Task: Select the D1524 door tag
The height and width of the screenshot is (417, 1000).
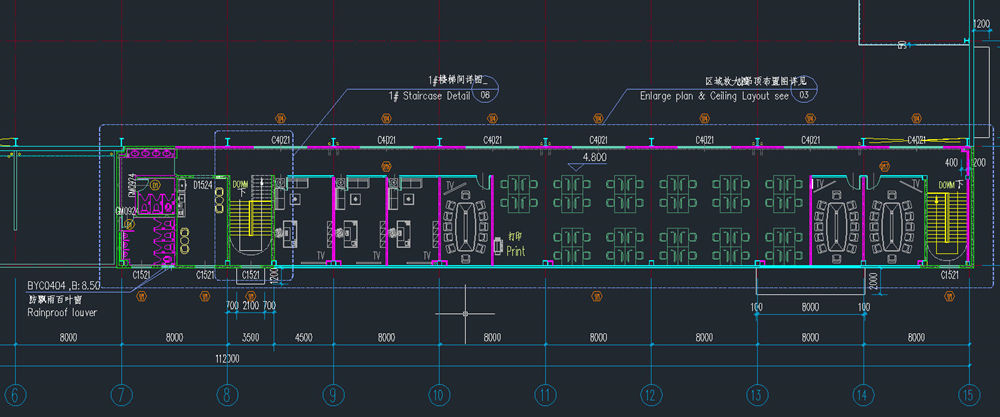Action: click(202, 186)
